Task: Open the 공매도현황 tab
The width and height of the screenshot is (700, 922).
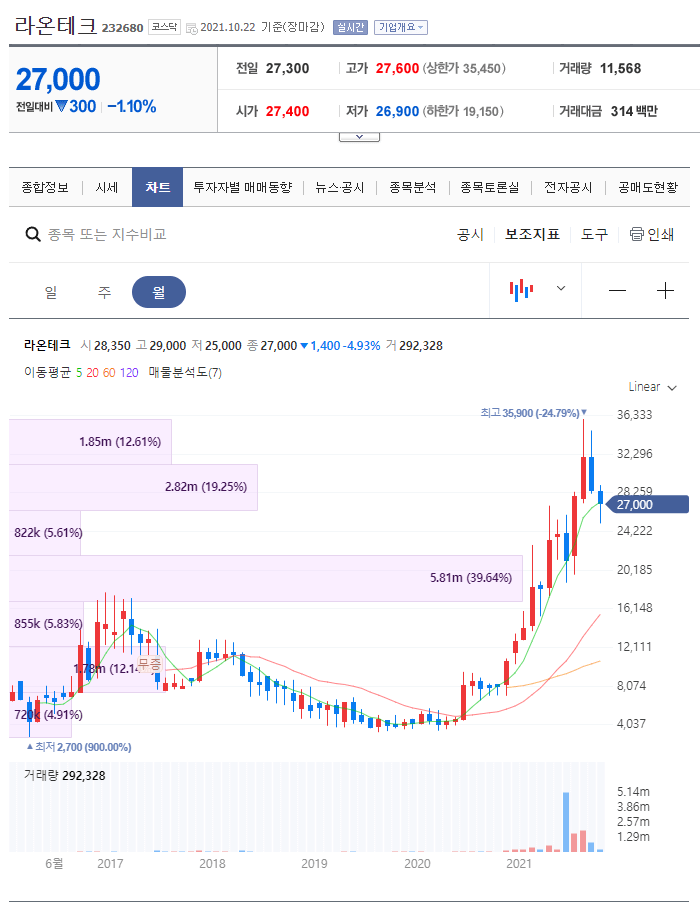Action: (648, 188)
